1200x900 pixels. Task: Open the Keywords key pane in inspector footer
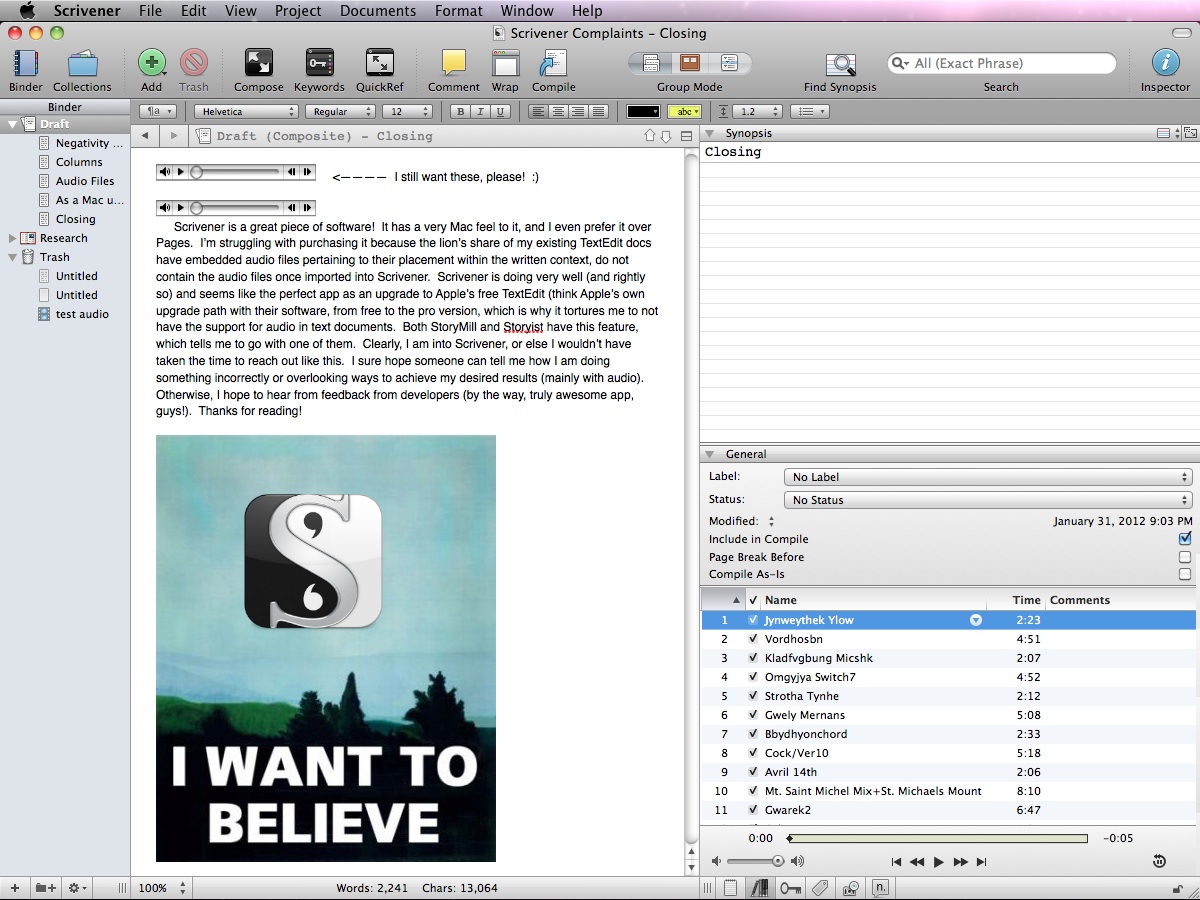790,888
